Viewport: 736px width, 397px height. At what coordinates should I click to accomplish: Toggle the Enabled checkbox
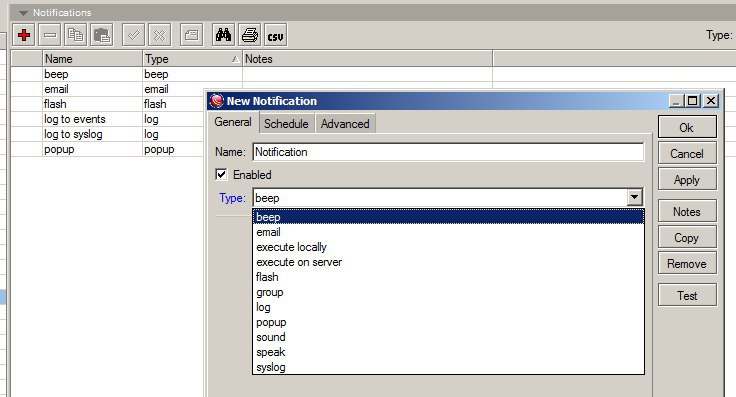tap(221, 175)
